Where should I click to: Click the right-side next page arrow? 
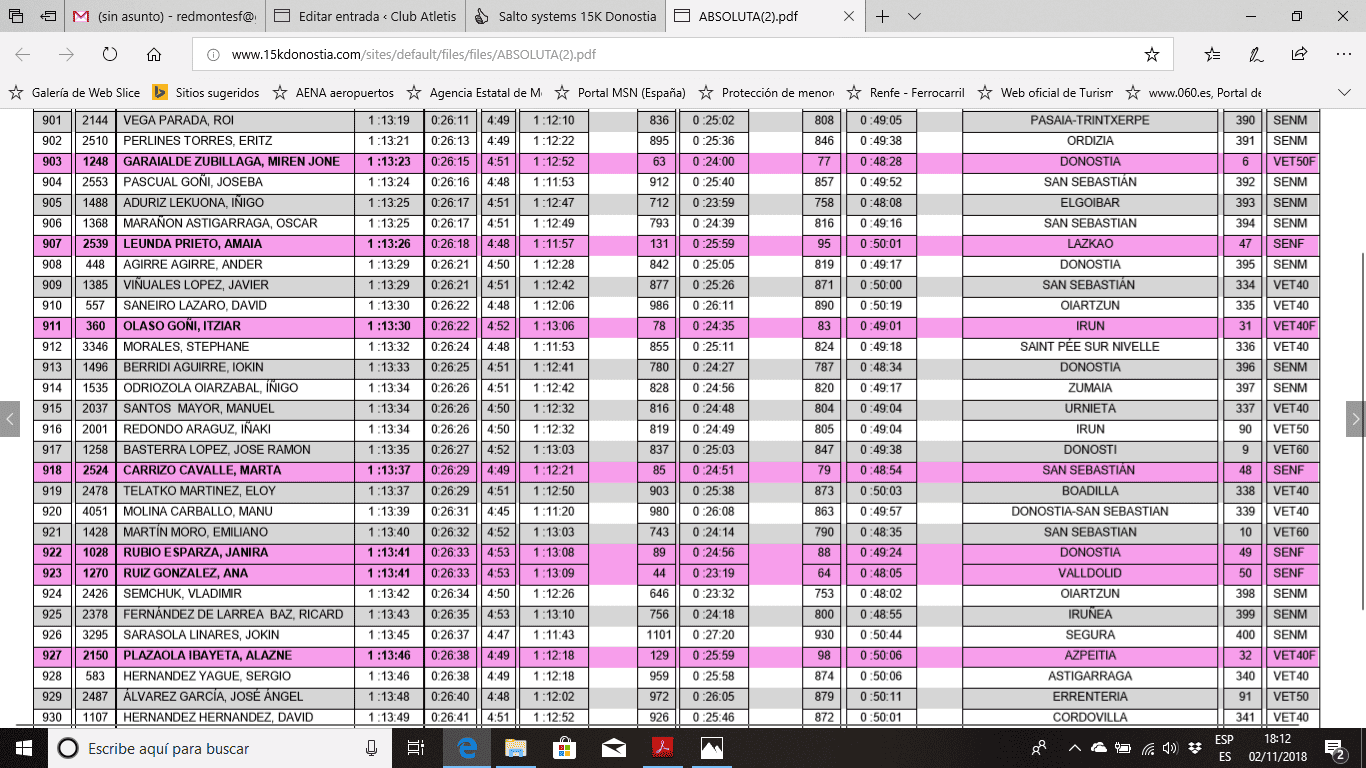(x=1355, y=418)
